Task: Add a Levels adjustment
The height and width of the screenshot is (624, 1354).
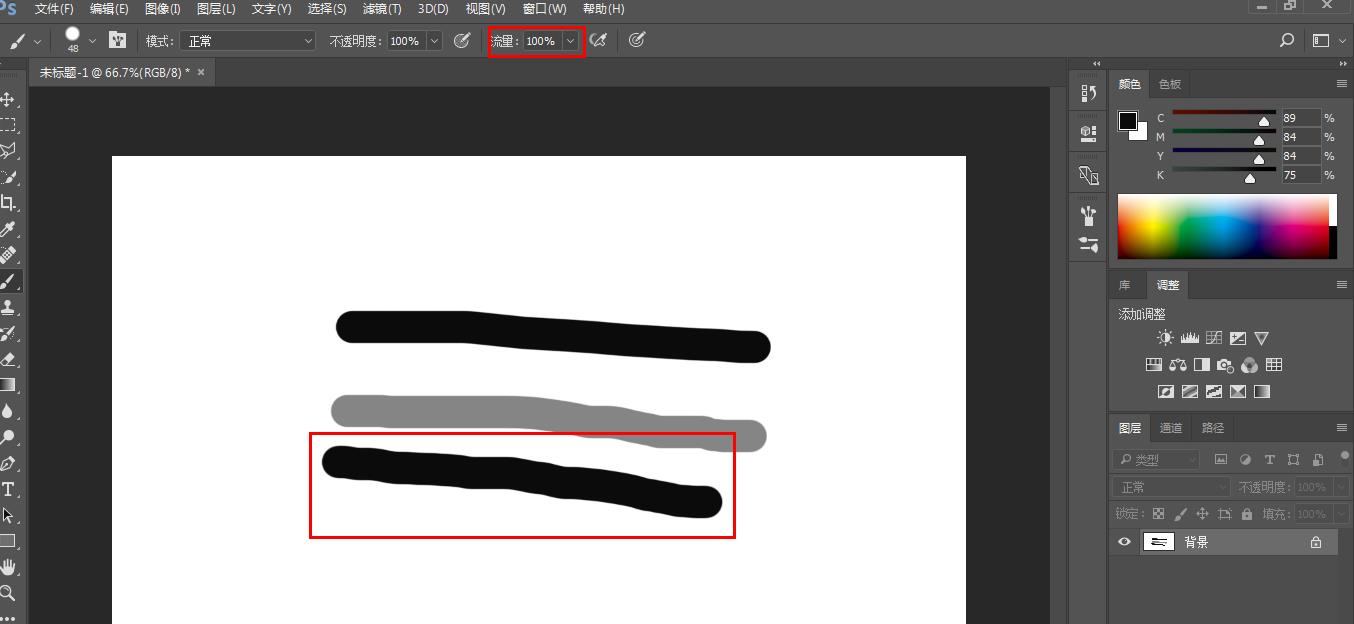Action: 1189,338
